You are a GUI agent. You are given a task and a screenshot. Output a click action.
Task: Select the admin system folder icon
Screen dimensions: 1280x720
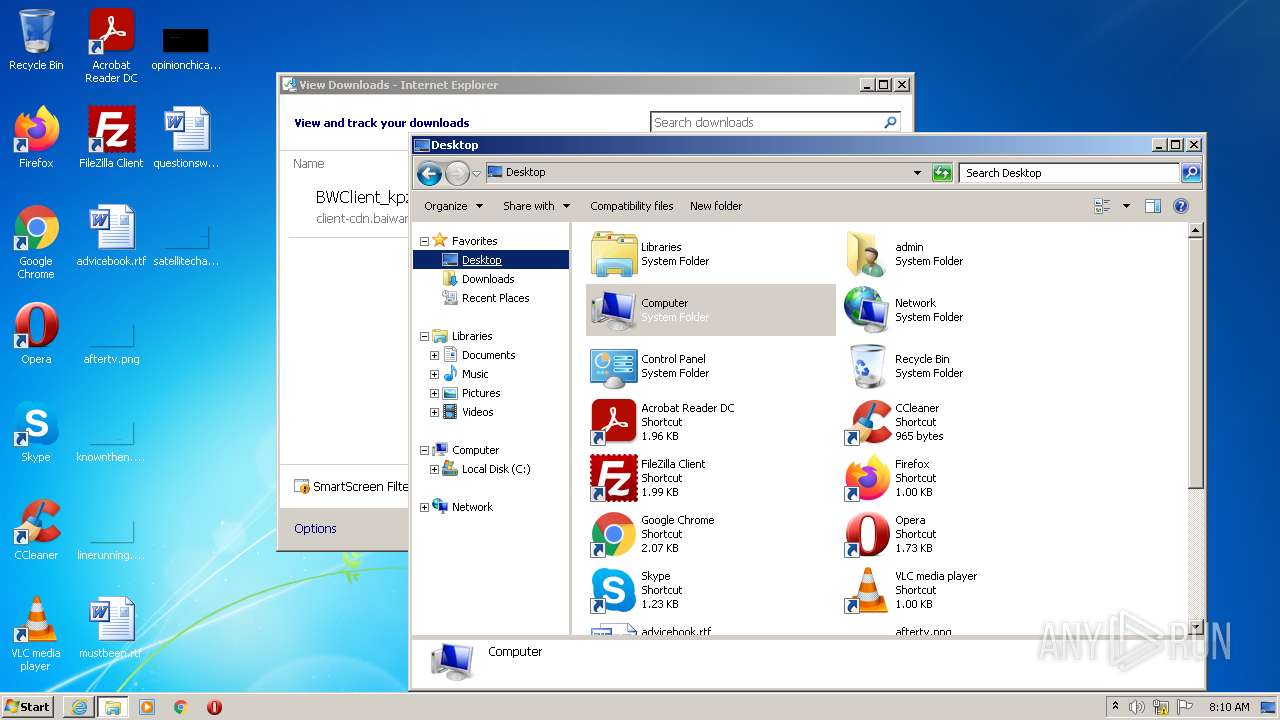pyautogui.click(x=866, y=254)
